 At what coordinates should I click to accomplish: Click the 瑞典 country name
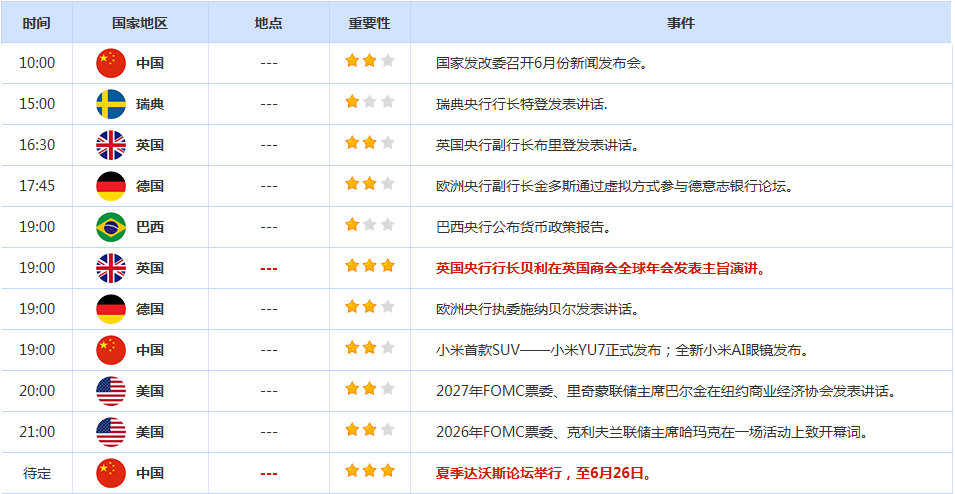click(150, 104)
